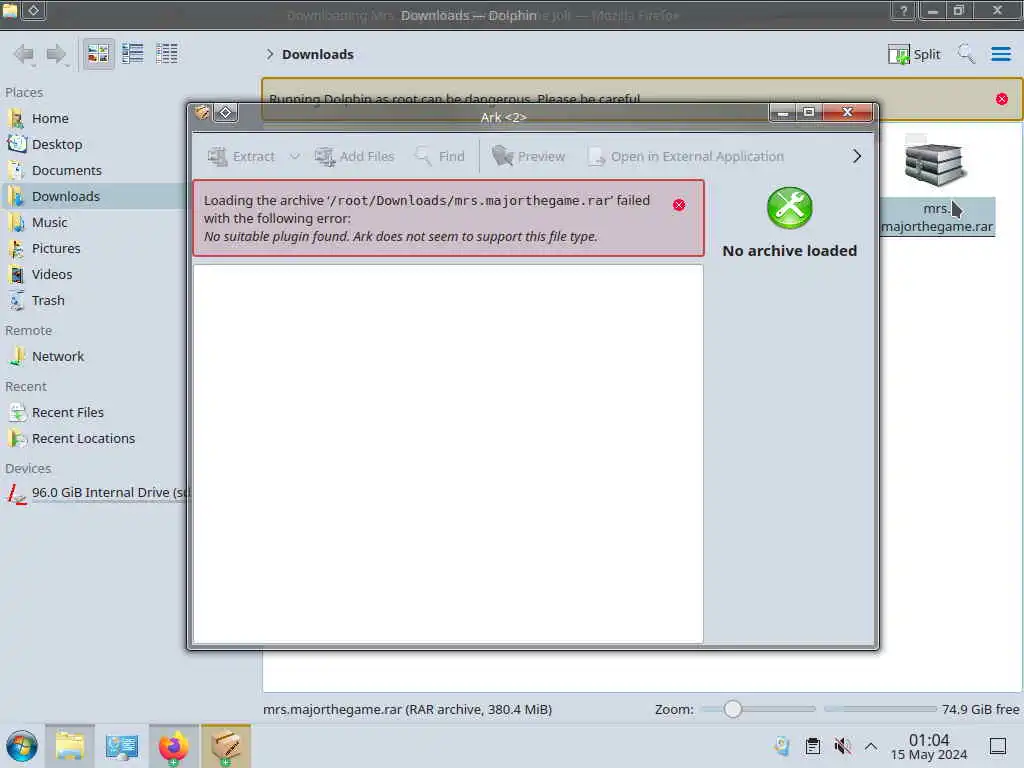Close the Ark archive loading error message
The image size is (1024, 768).
679,205
